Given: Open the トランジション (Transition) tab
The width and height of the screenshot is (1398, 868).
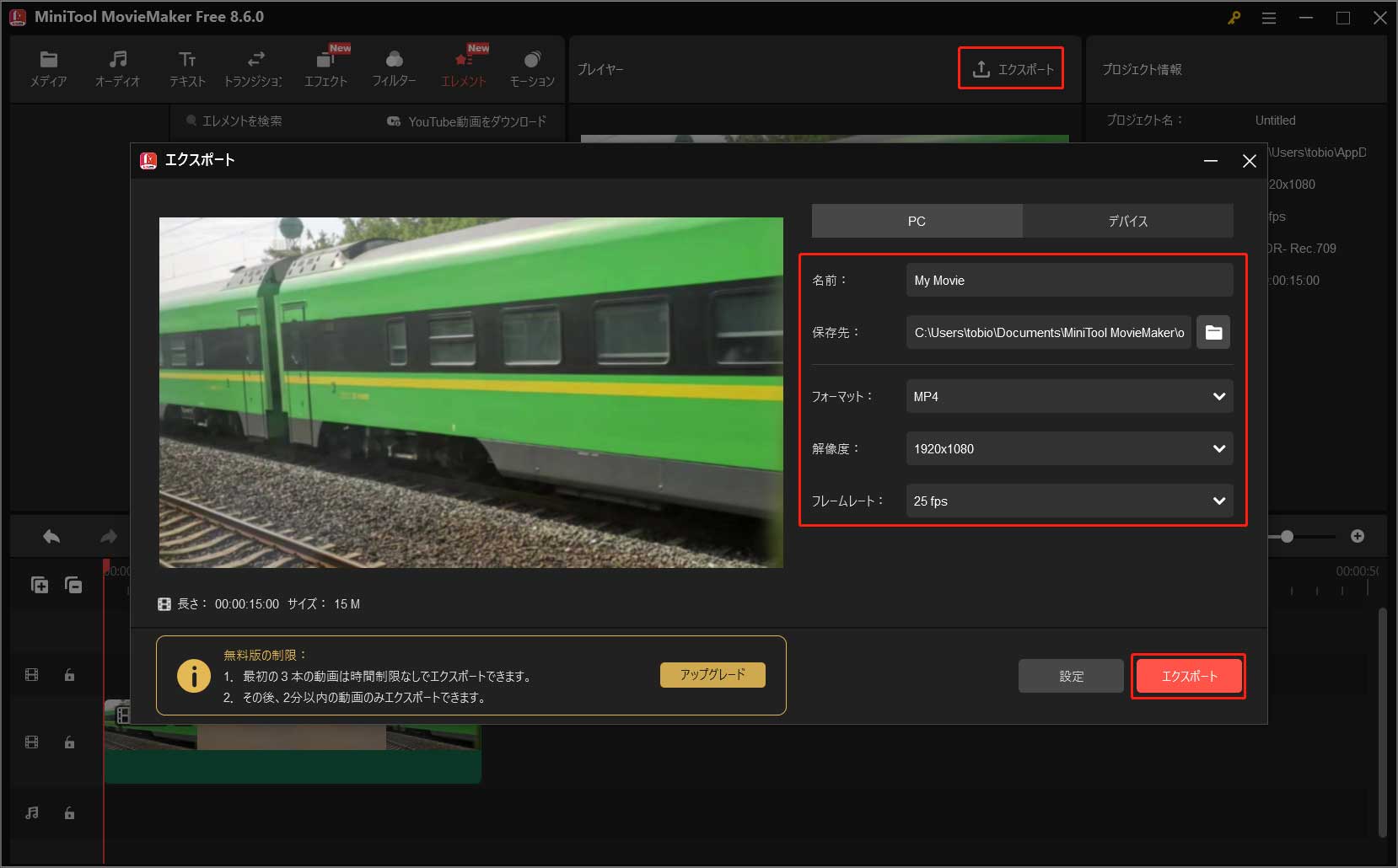Looking at the screenshot, I should [254, 69].
